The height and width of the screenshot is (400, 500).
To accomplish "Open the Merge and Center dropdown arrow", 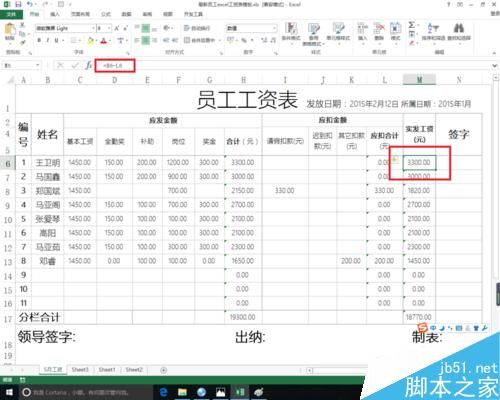I will [x=220, y=40].
